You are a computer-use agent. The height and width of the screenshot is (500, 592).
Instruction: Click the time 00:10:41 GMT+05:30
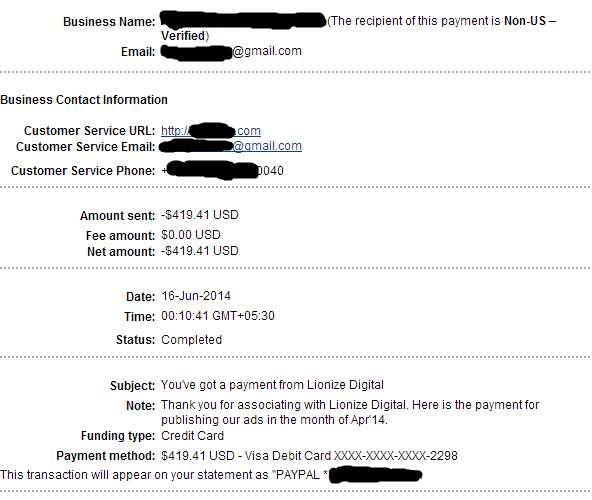pyautogui.click(x=218, y=316)
